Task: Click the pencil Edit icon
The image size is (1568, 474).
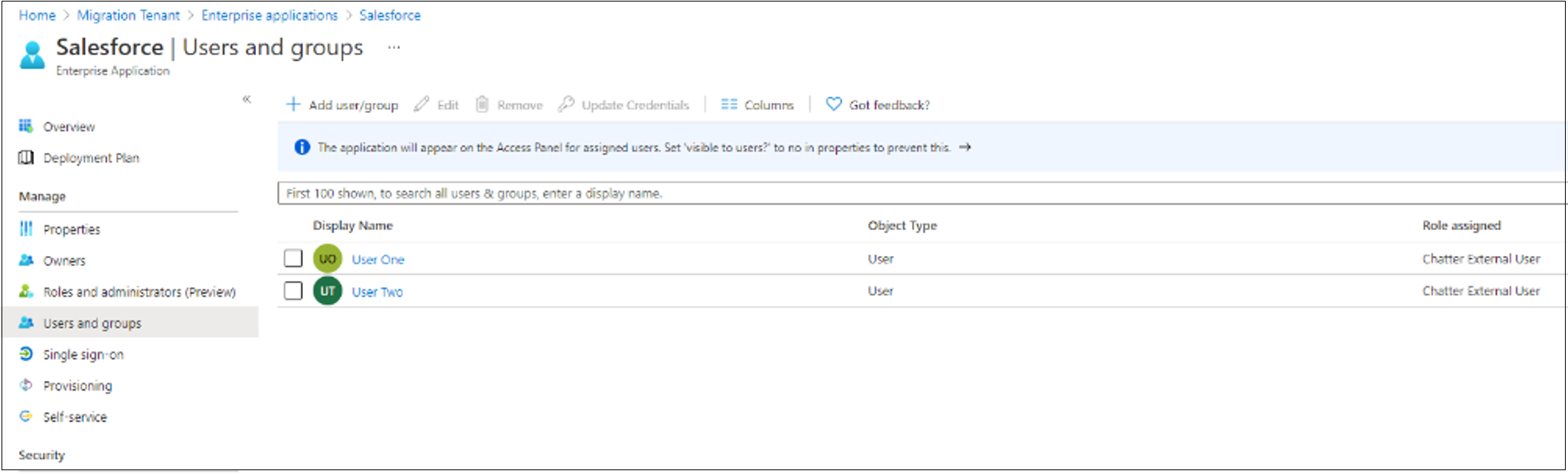Action: pyautogui.click(x=421, y=104)
